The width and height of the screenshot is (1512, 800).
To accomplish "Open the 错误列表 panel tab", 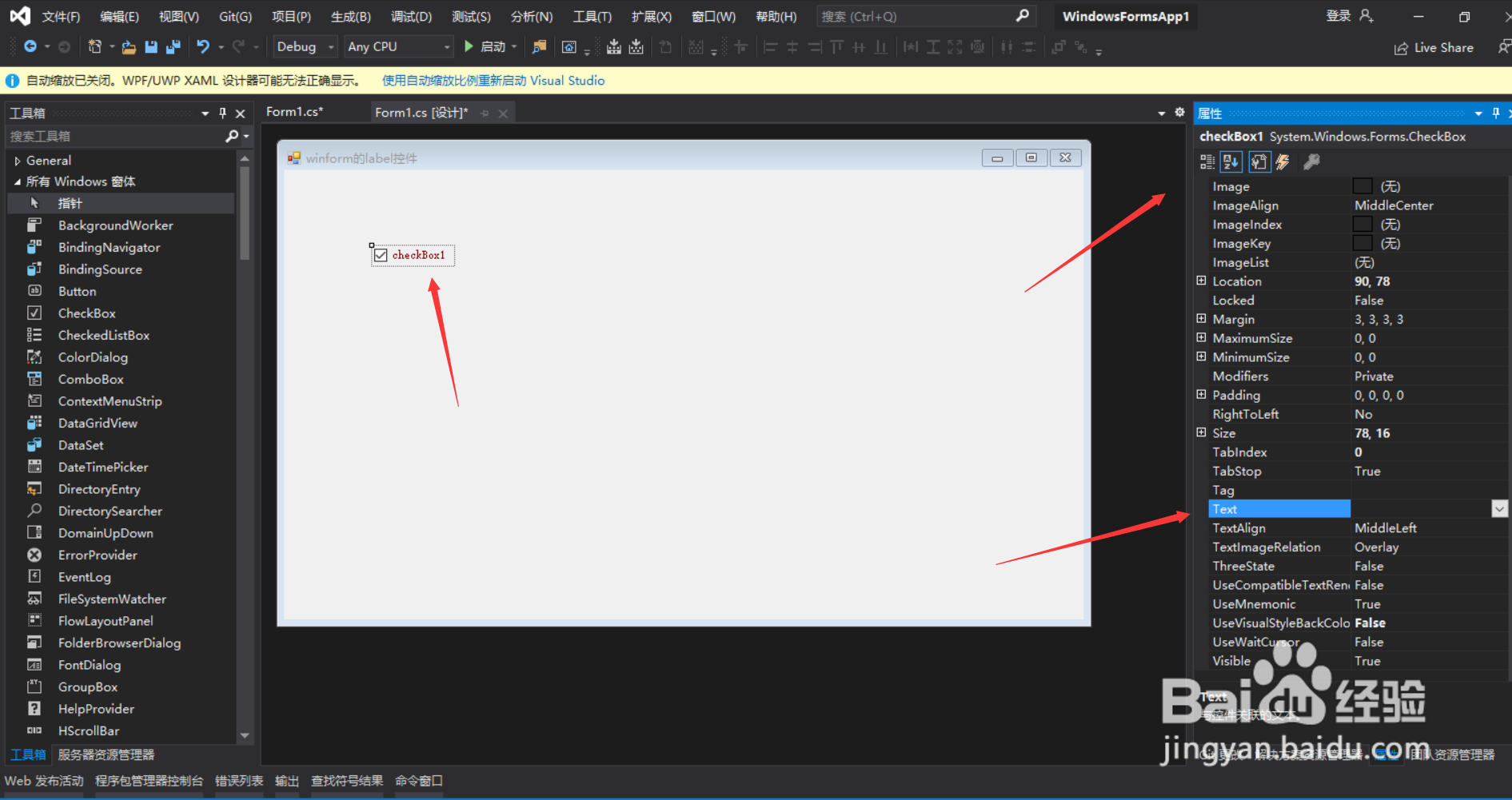I will (x=239, y=781).
